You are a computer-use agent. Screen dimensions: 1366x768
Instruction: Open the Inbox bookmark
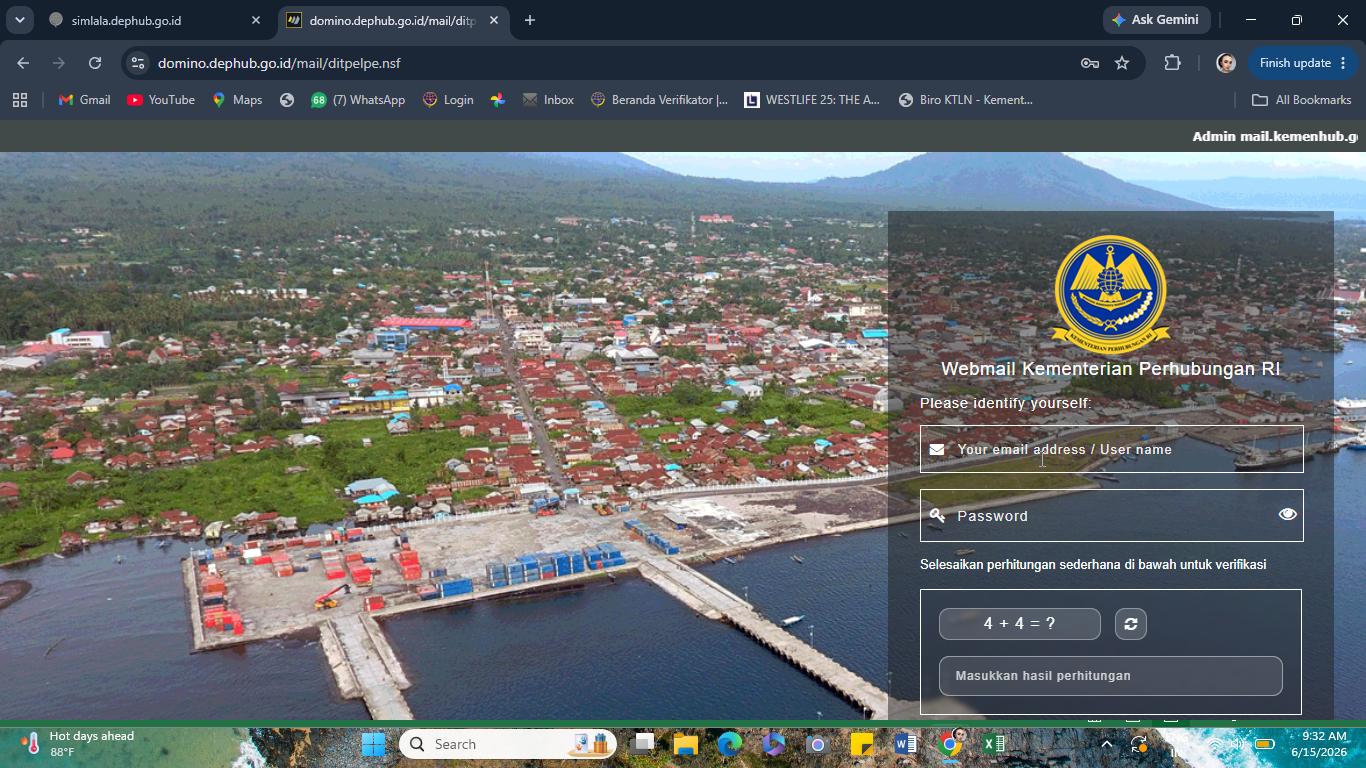point(548,100)
